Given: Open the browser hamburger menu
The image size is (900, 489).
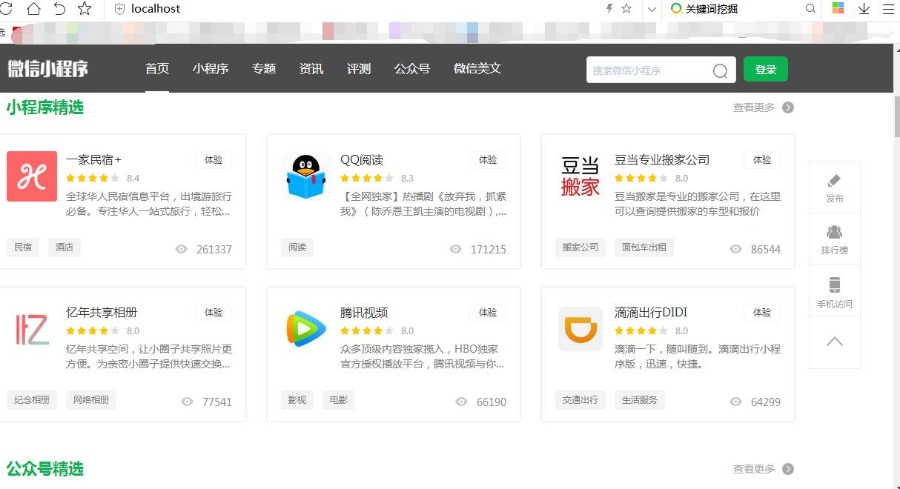Looking at the screenshot, I should tap(889, 9).
